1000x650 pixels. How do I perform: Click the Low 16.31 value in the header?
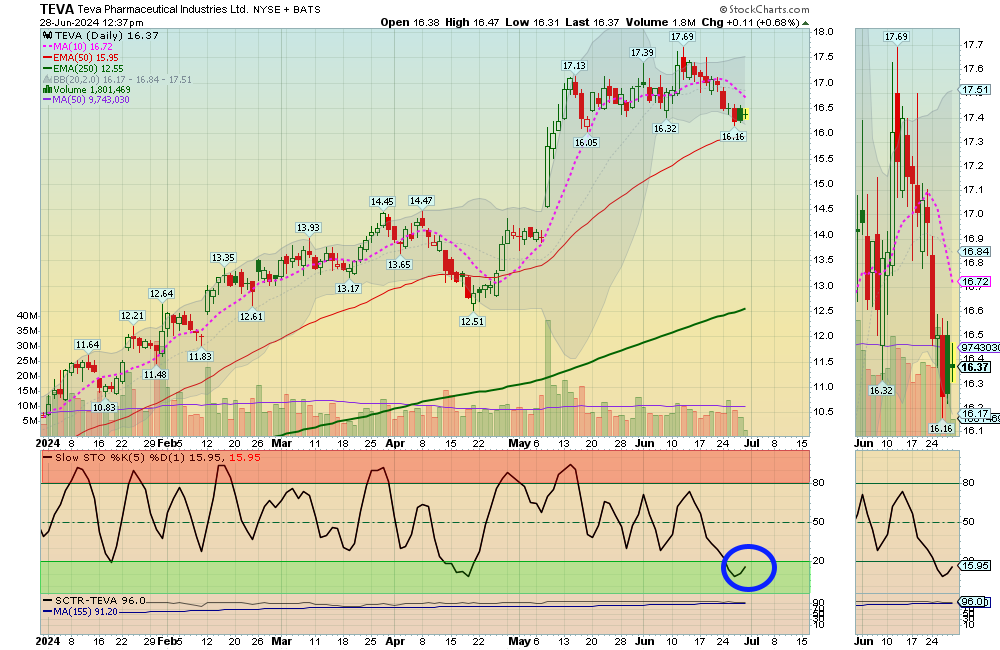pos(532,22)
